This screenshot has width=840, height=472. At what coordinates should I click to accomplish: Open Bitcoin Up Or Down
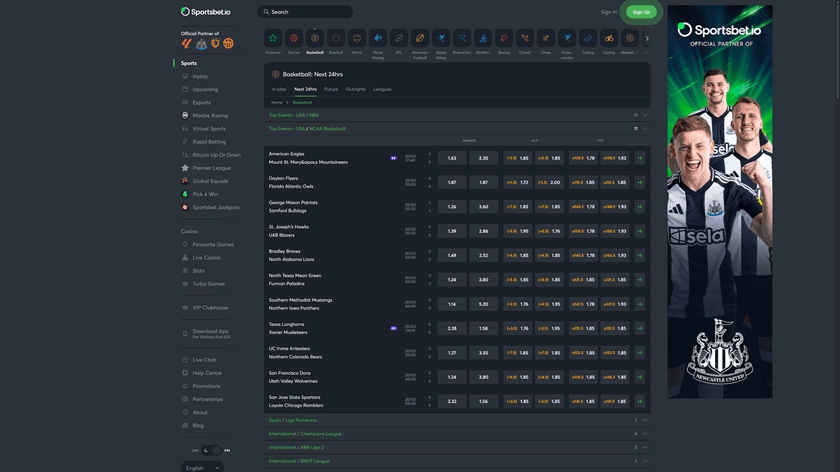coord(216,155)
